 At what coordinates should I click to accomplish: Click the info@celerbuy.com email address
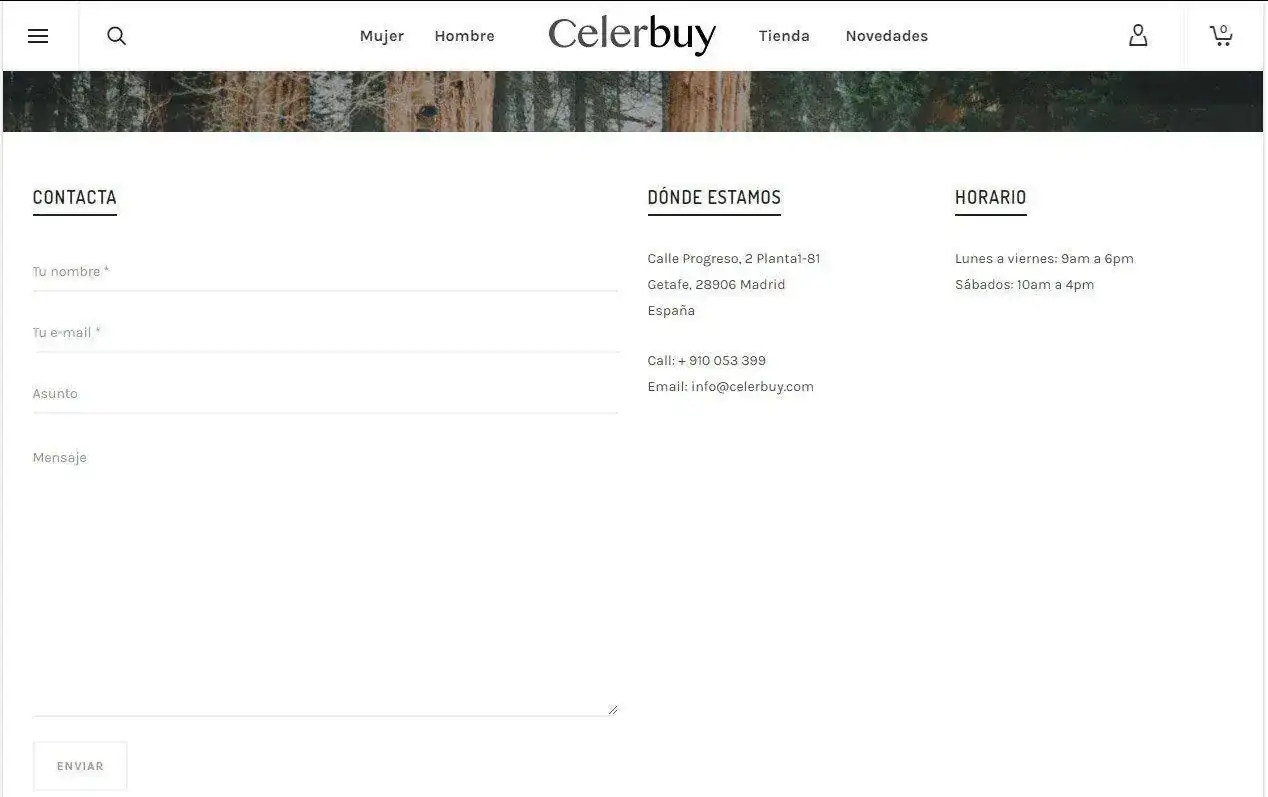pos(752,387)
